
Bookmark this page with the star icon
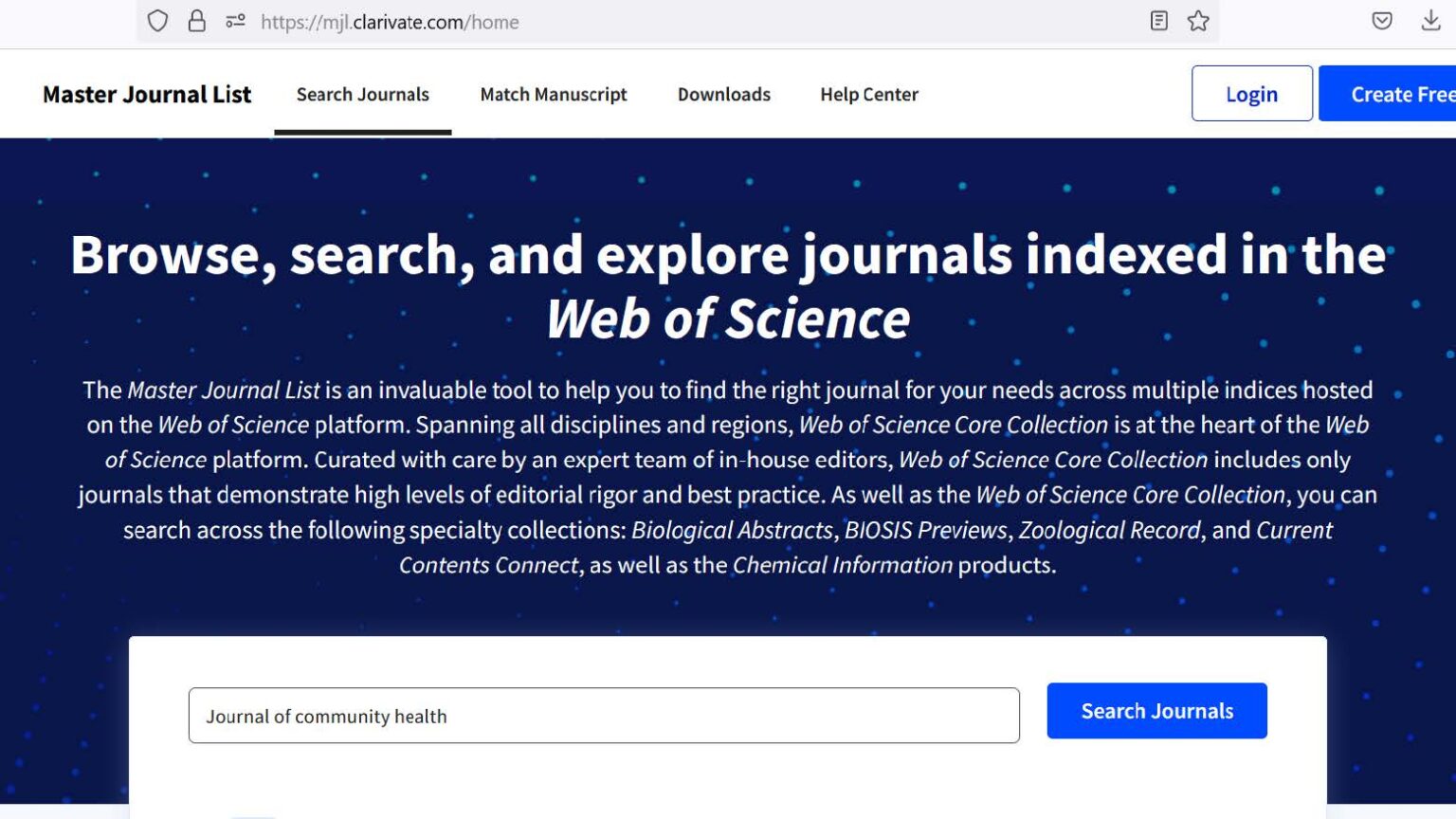(1198, 21)
